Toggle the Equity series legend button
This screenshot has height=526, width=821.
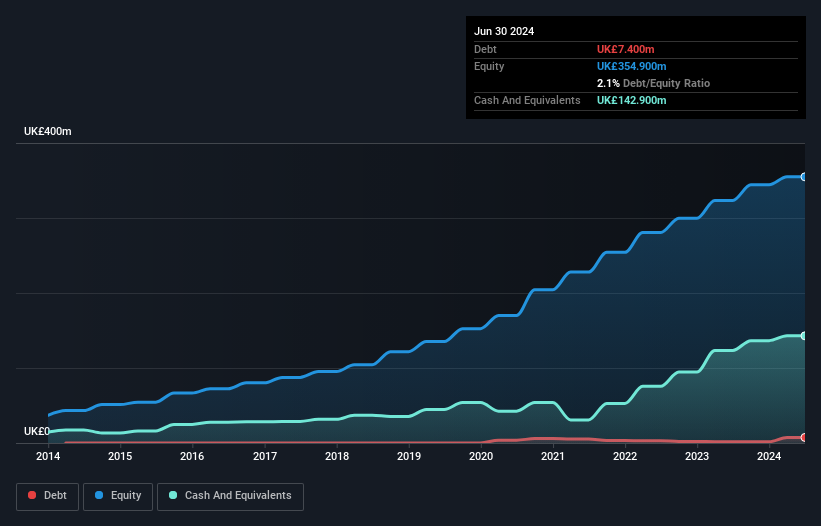point(118,496)
